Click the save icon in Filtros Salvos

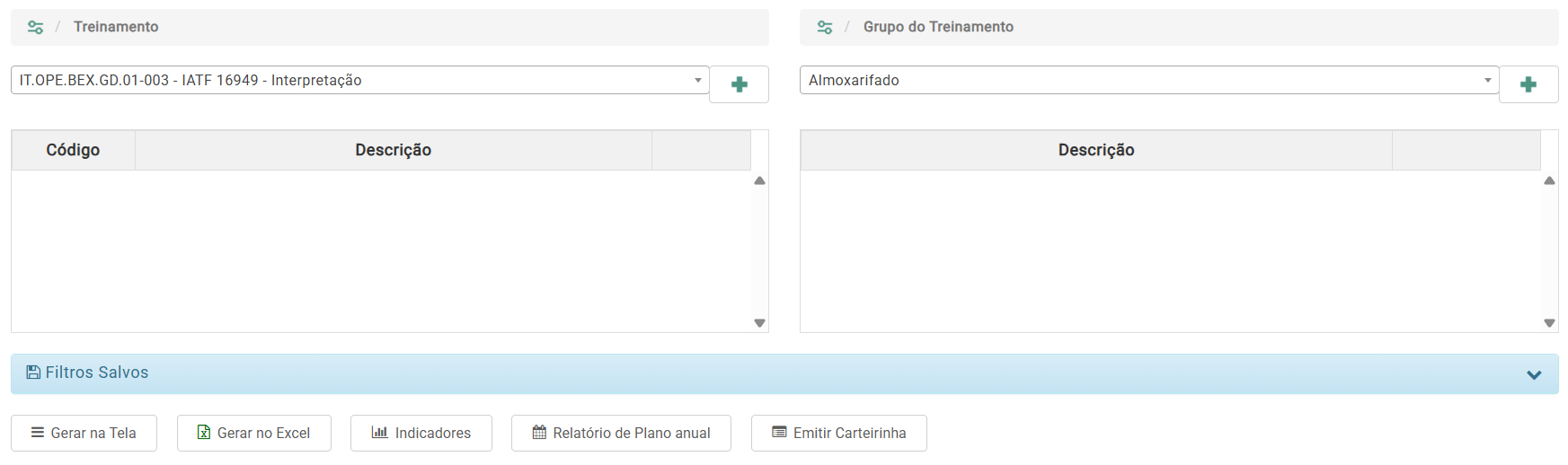pos(33,373)
